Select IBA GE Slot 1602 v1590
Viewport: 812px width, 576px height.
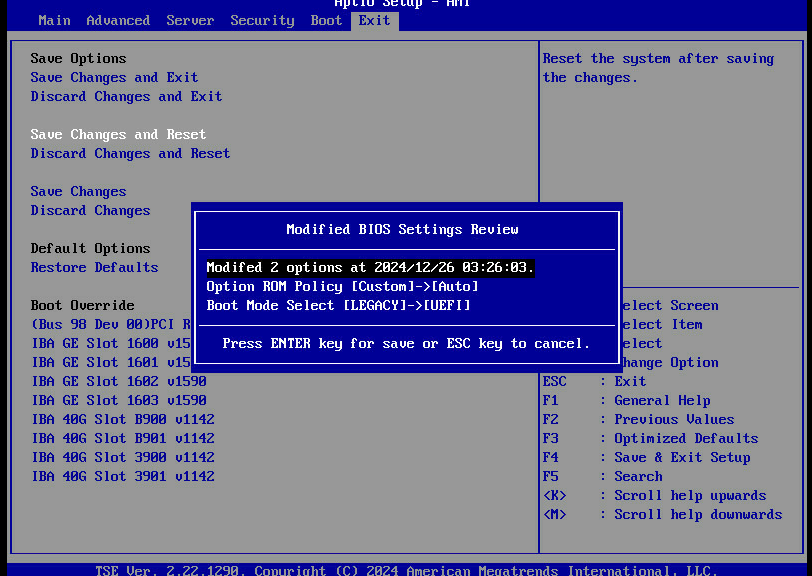tap(119, 381)
